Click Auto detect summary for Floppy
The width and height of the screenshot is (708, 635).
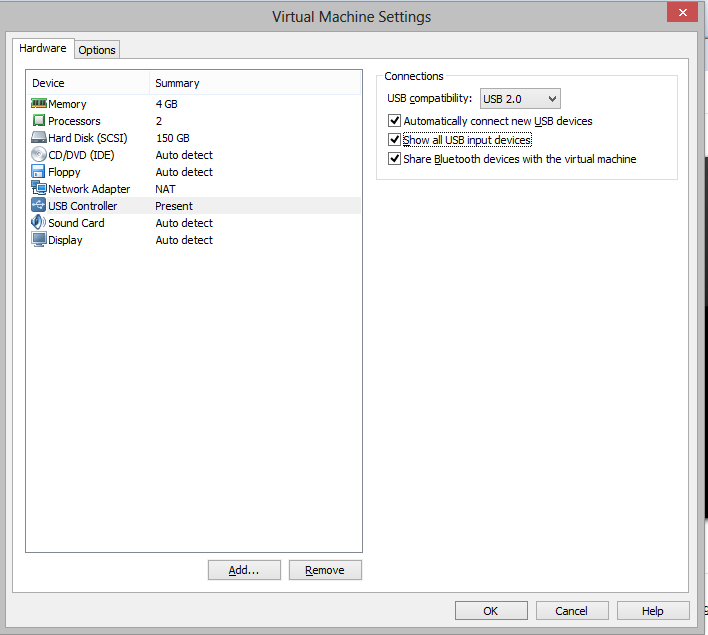pos(184,172)
